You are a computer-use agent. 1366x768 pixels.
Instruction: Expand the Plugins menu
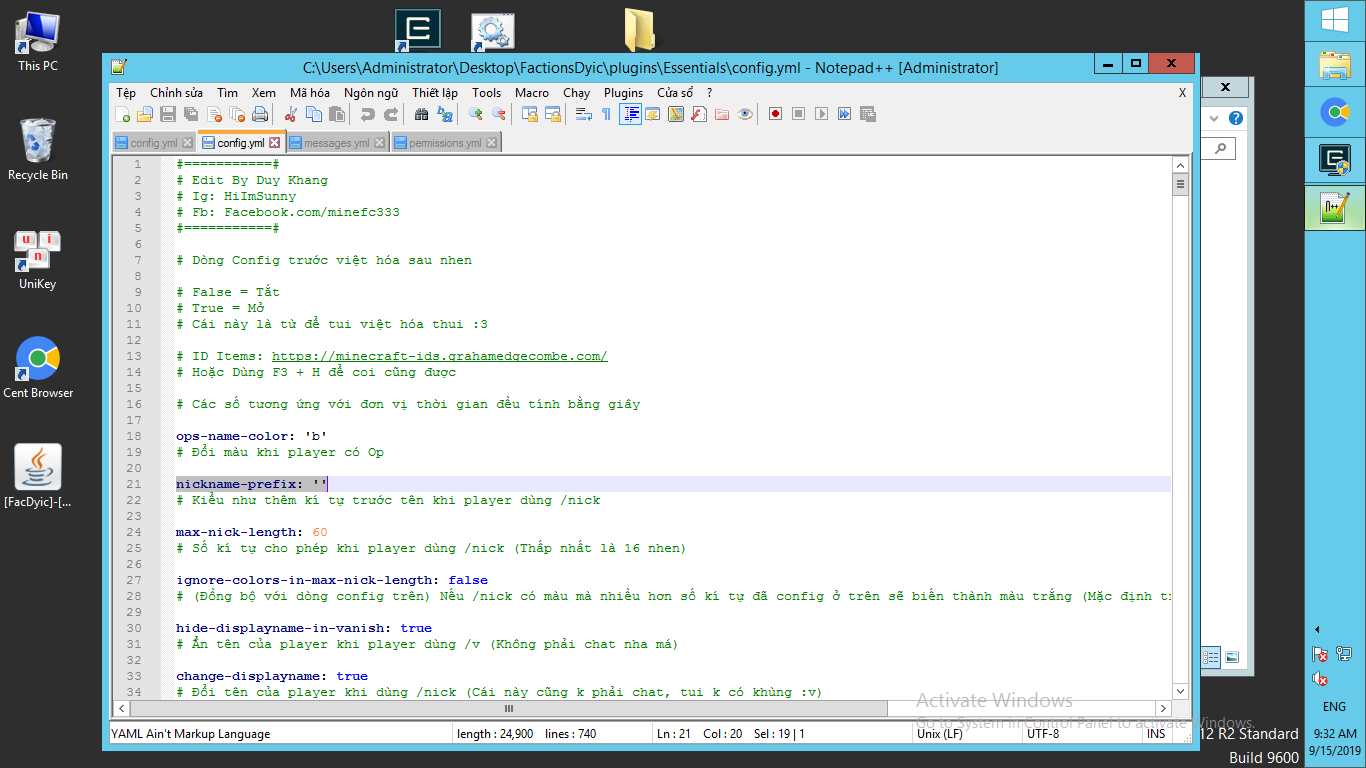(x=623, y=93)
